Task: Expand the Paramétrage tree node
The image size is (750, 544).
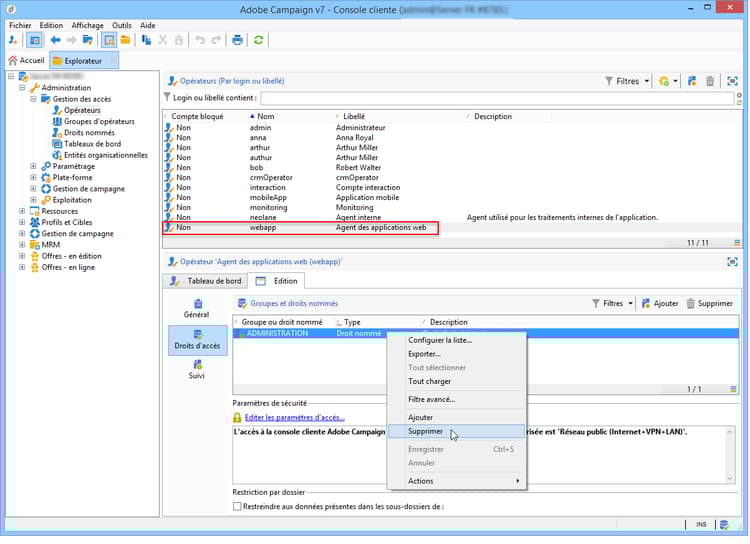Action: pos(33,166)
